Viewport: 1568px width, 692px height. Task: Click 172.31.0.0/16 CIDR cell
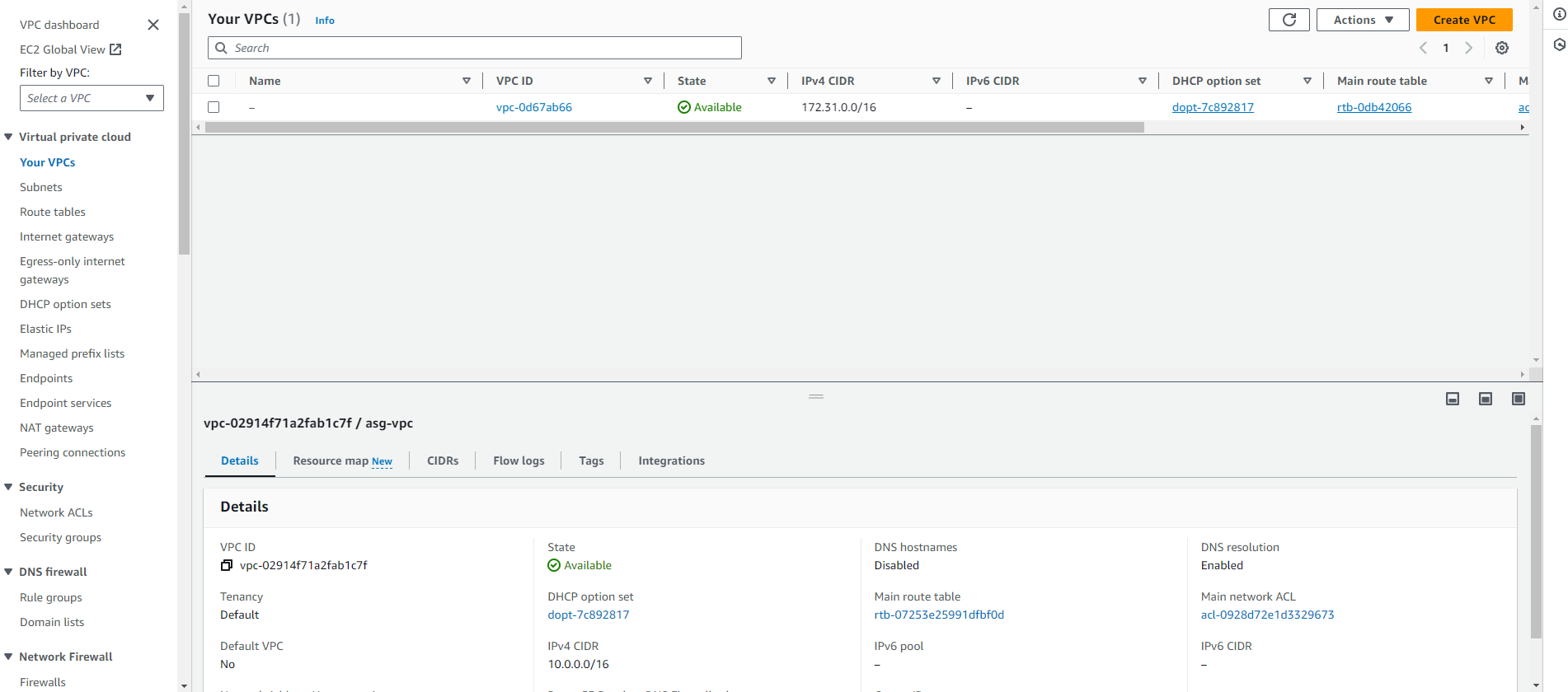pyautogui.click(x=838, y=107)
